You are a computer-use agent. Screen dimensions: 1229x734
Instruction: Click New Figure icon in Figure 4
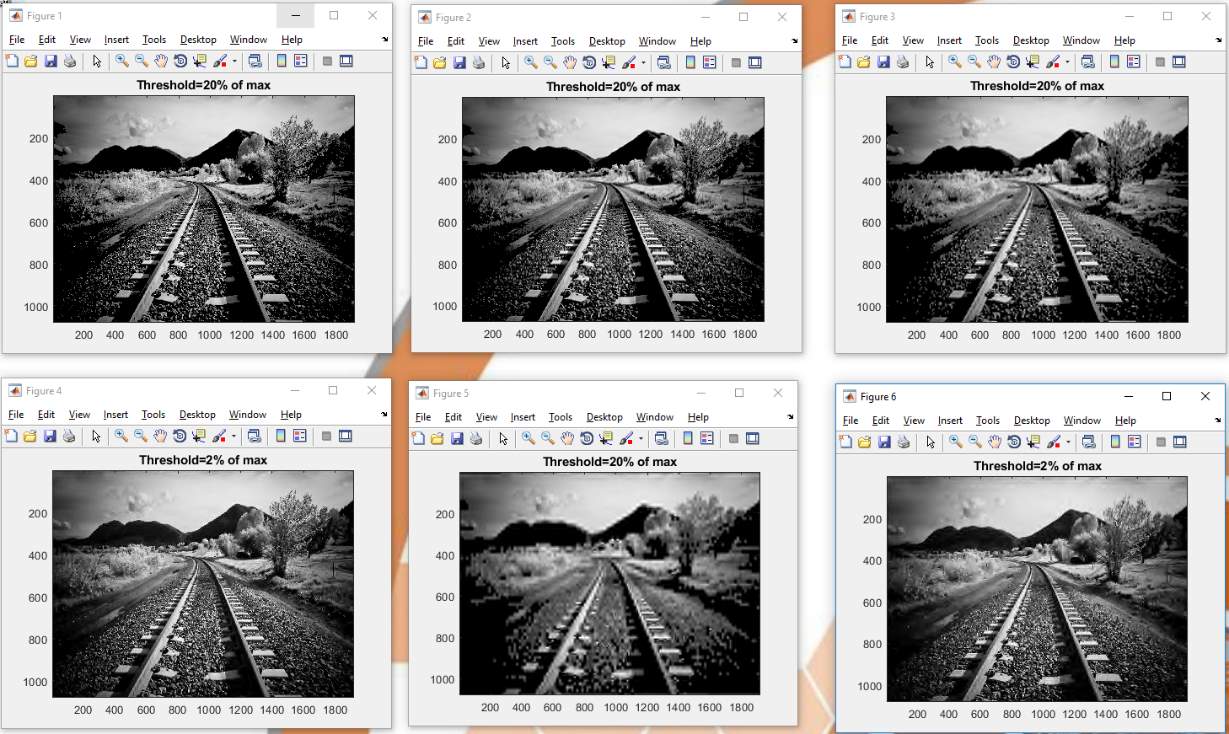(12, 435)
